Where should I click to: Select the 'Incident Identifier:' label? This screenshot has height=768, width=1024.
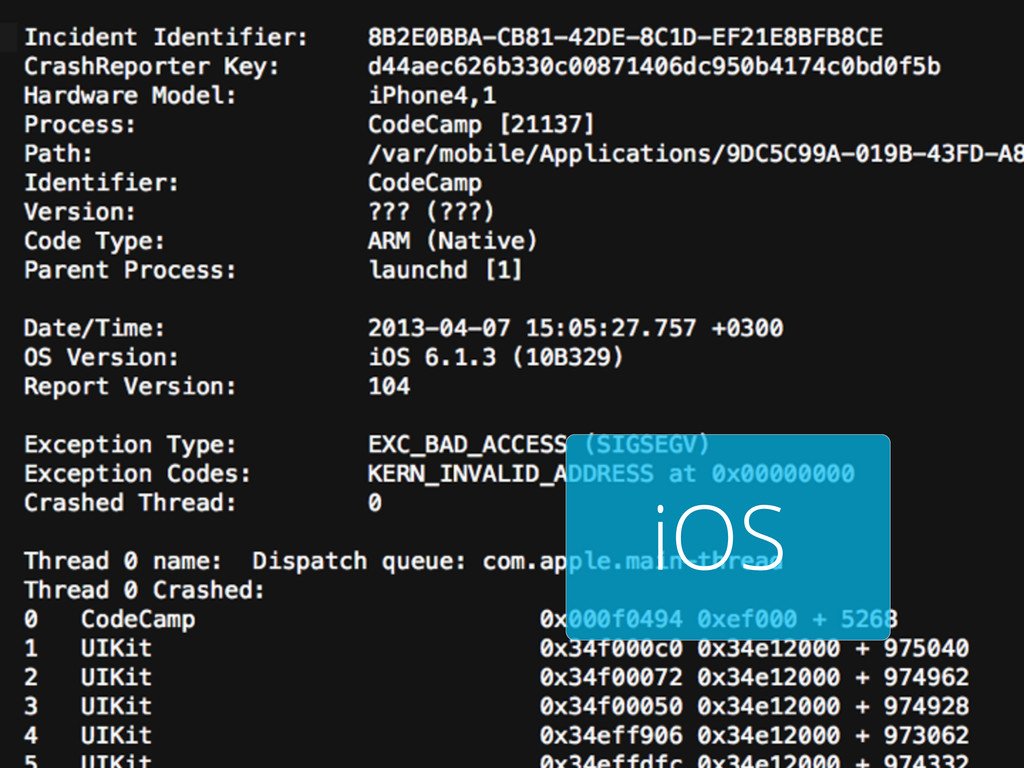(x=166, y=37)
